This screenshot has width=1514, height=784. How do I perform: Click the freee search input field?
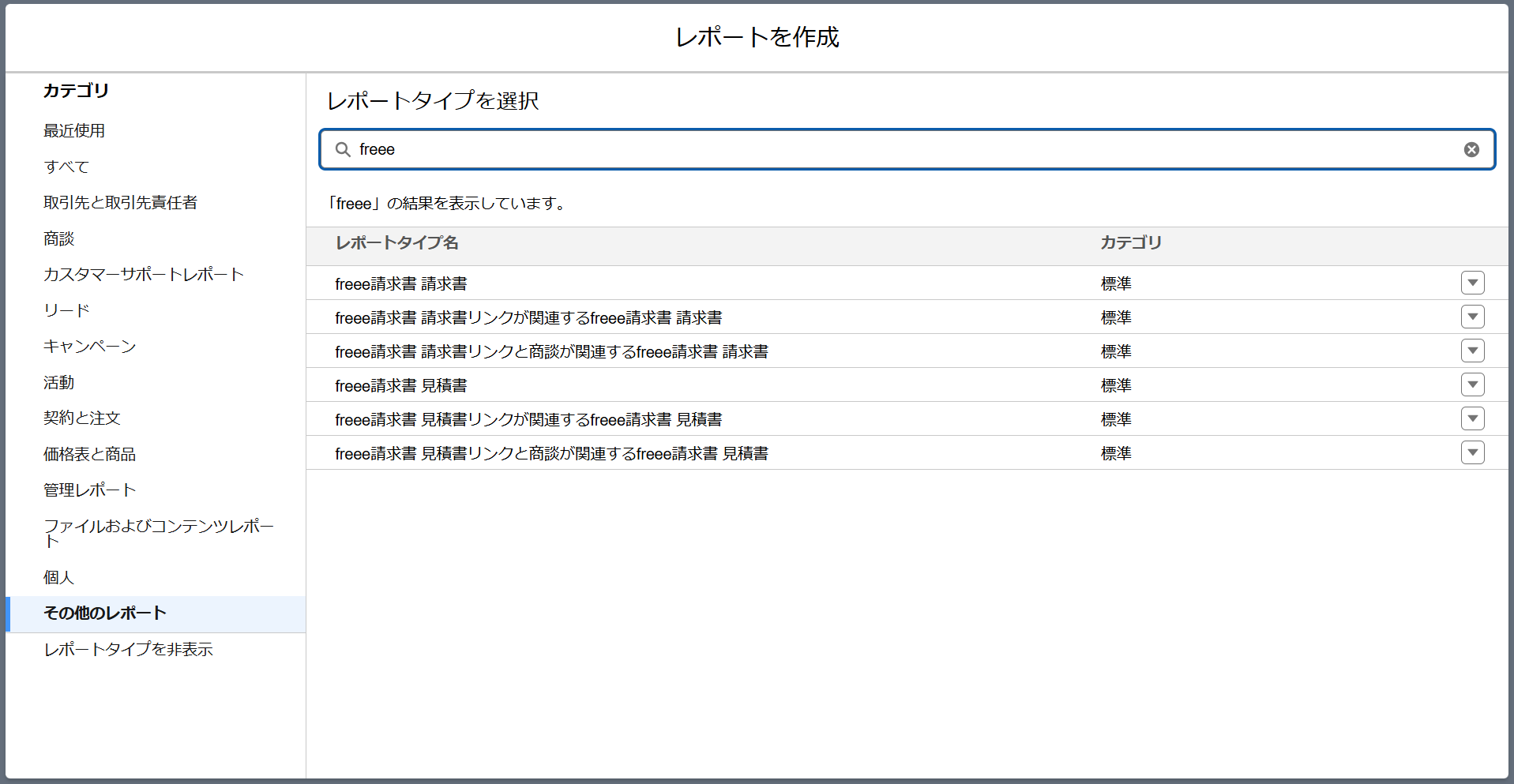(x=907, y=149)
